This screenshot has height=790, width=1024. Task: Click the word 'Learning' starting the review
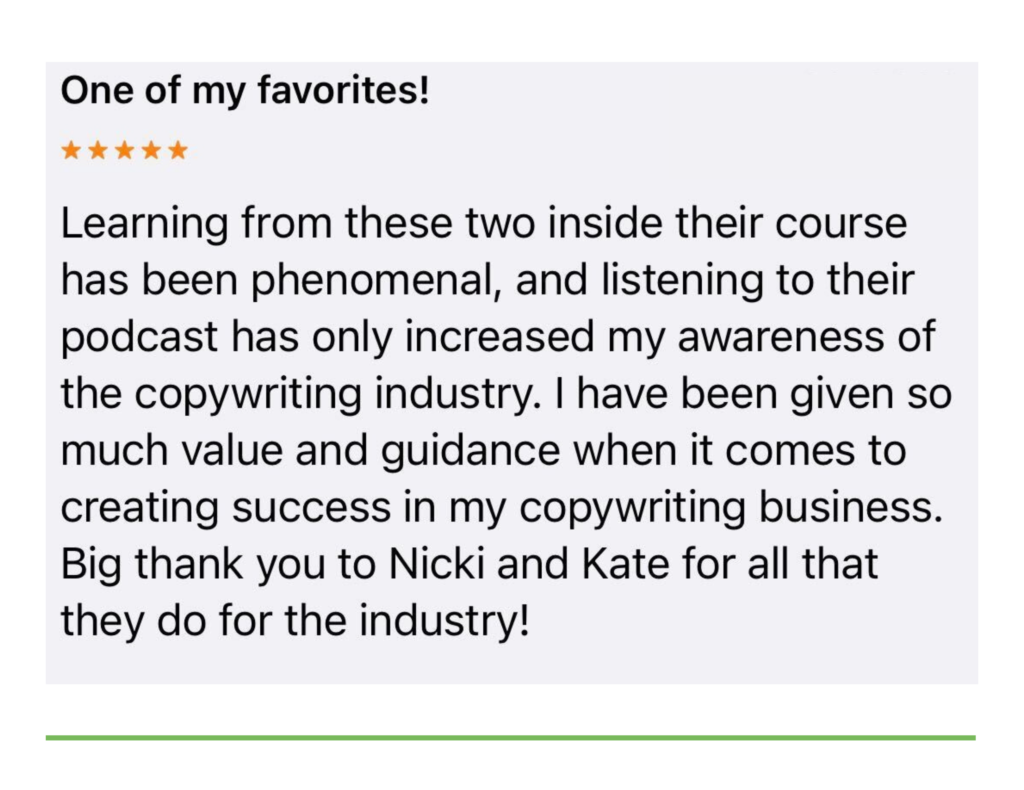144,225
